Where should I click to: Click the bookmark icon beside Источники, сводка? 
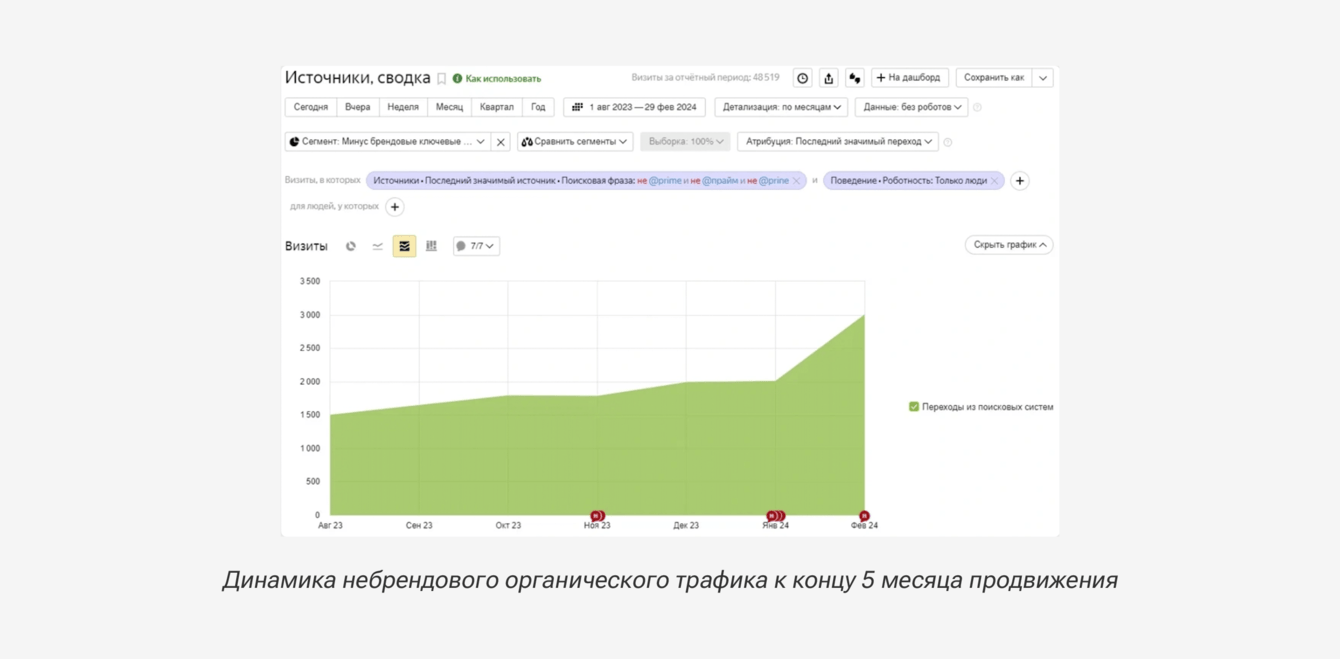point(441,78)
